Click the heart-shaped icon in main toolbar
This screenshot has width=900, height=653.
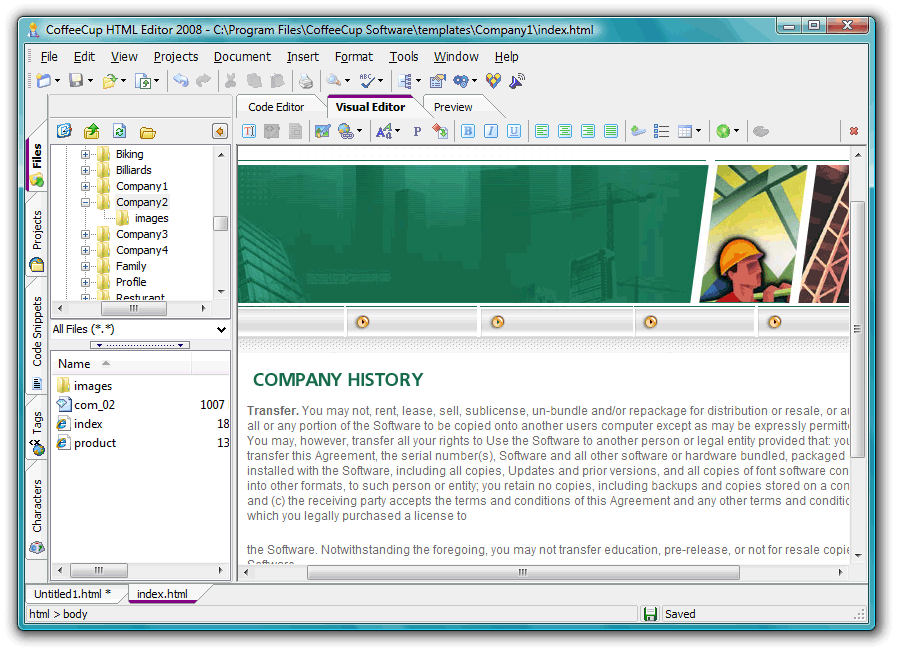coord(493,81)
